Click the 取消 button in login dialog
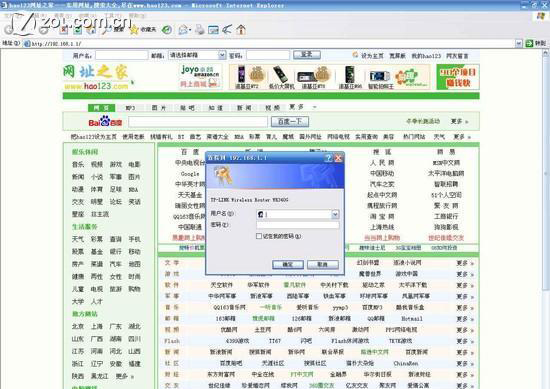 click(323, 264)
